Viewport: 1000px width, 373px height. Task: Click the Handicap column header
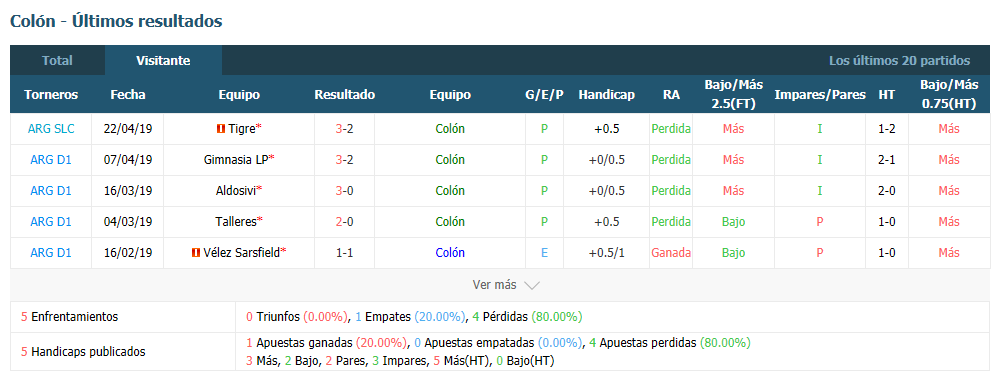[607, 94]
